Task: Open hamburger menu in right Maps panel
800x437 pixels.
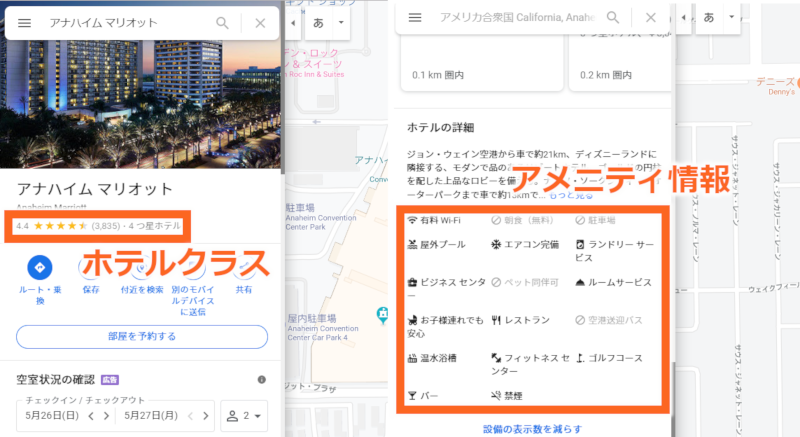Action: 415,17
